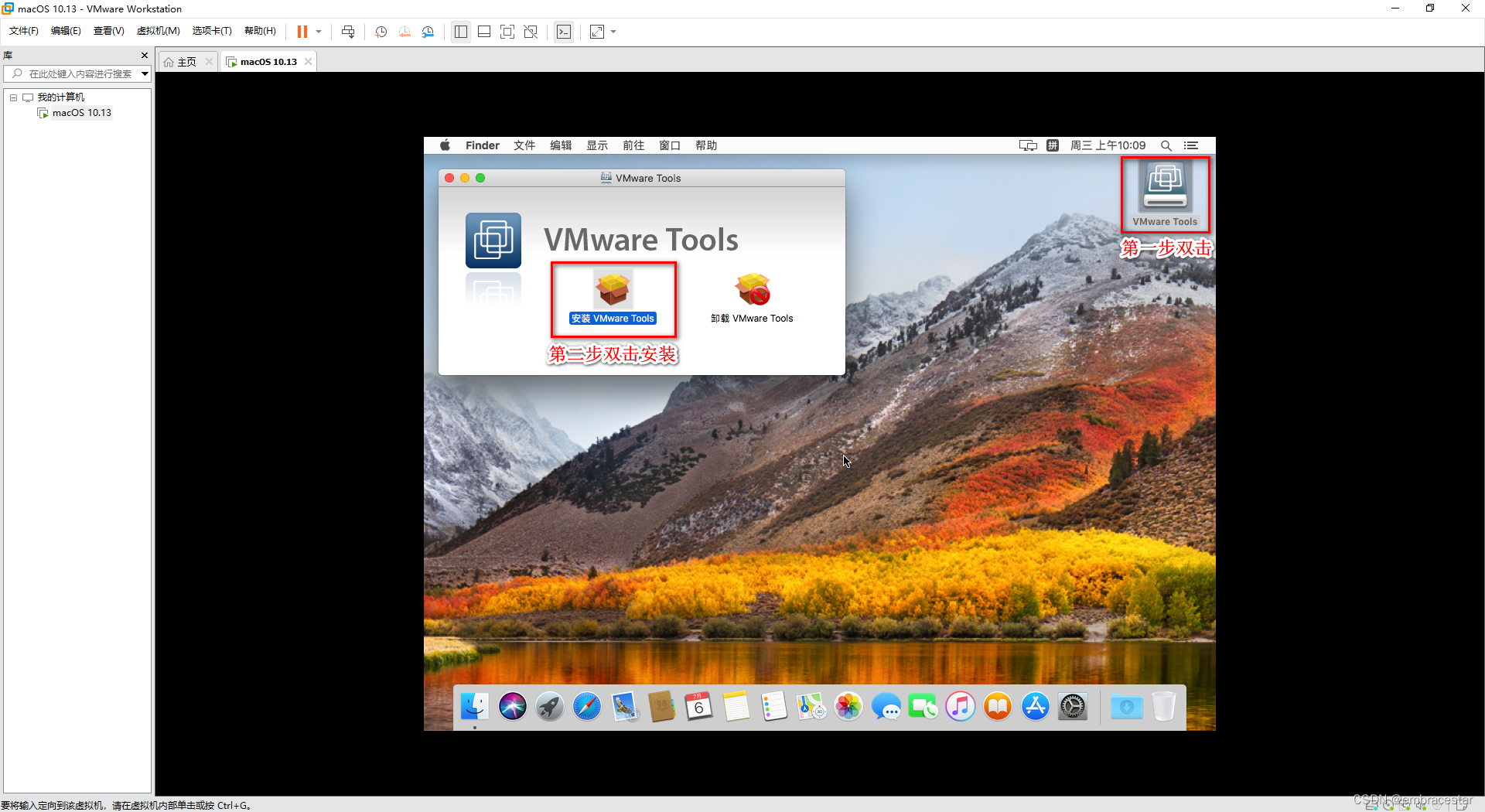Image resolution: width=1485 pixels, height=812 pixels.
Task: Open the 选项卡(T) menu
Action: pyautogui.click(x=212, y=31)
